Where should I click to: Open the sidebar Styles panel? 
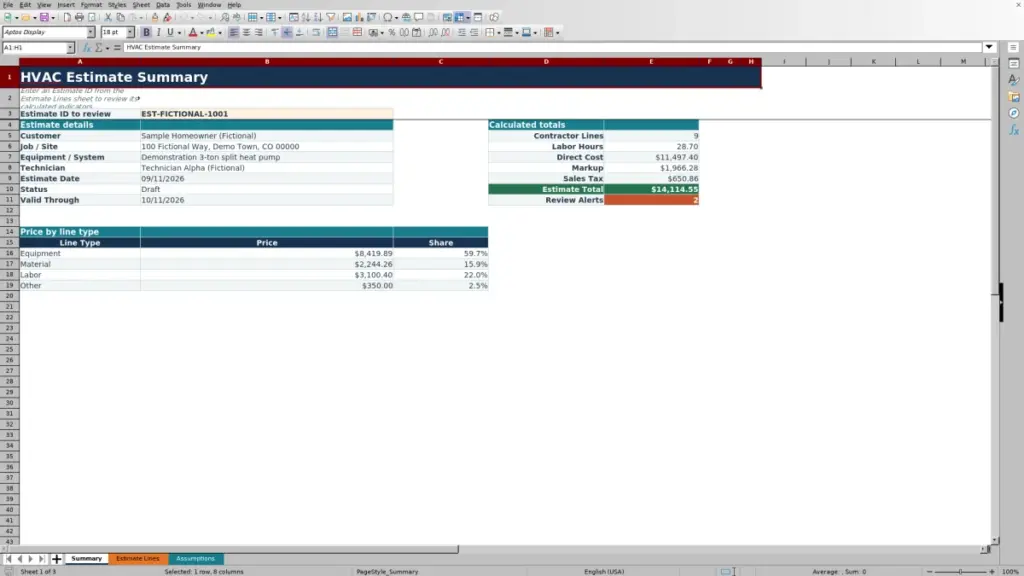click(1014, 80)
